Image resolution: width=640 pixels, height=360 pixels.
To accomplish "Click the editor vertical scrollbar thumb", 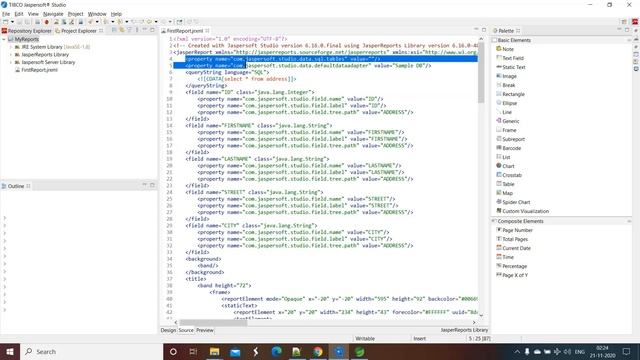I will pos(481,72).
